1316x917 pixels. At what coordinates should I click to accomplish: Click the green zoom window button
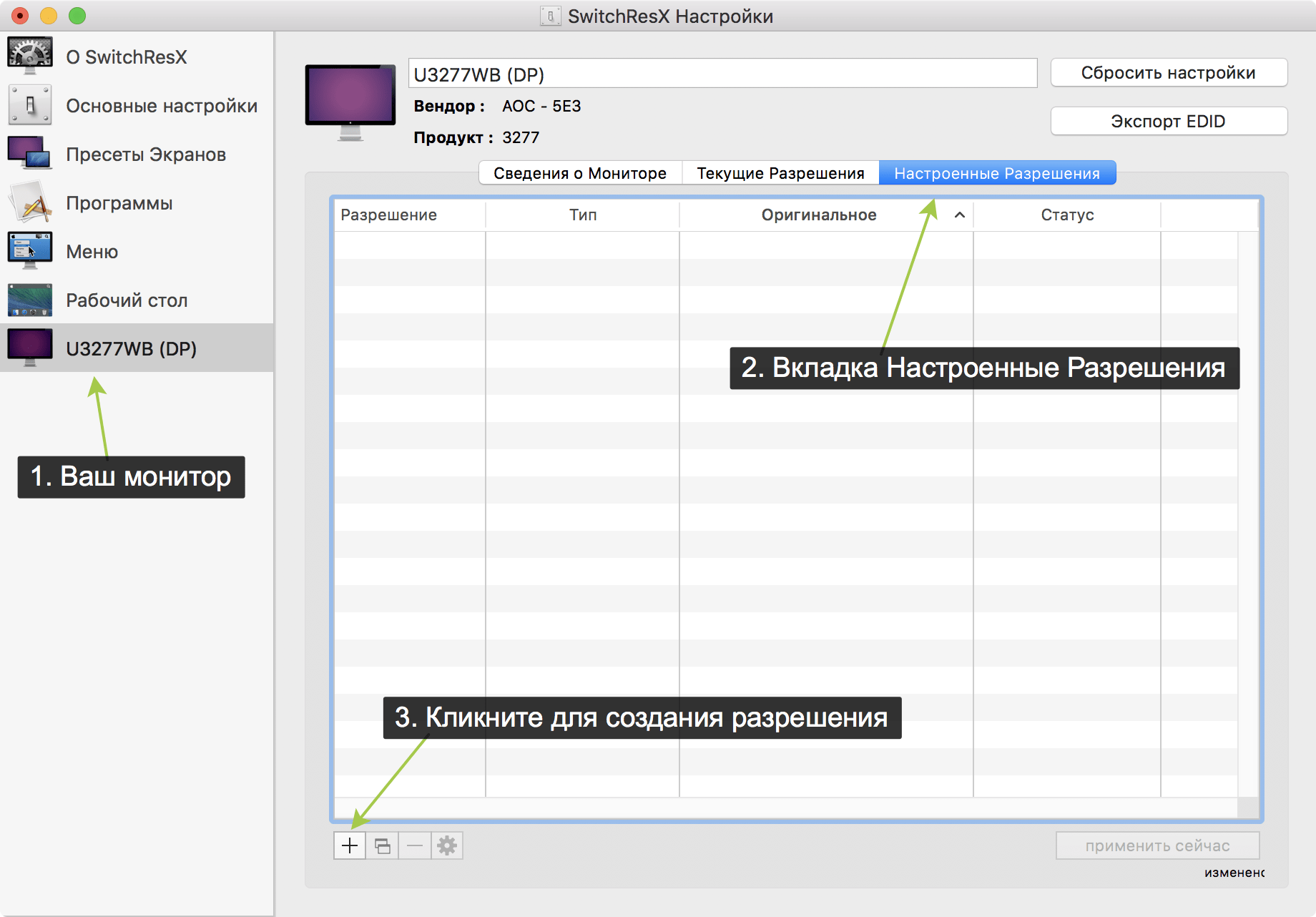coord(77,15)
